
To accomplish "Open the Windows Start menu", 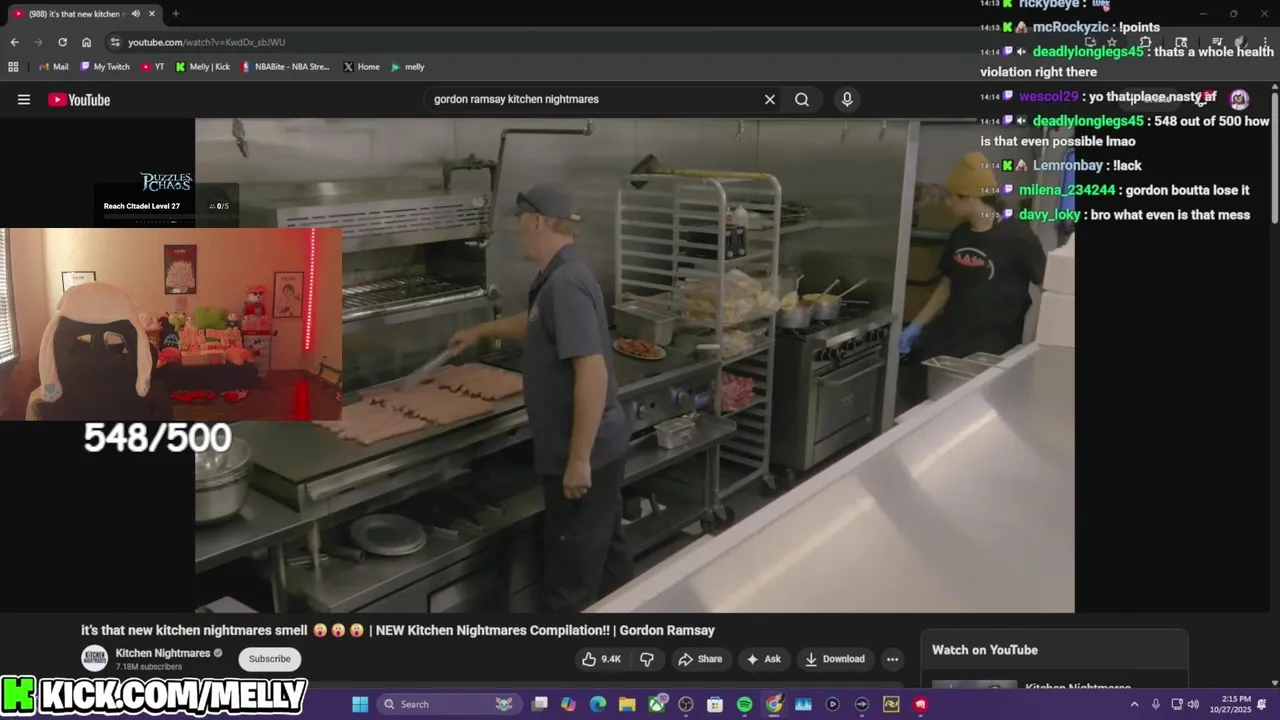I will point(360,704).
